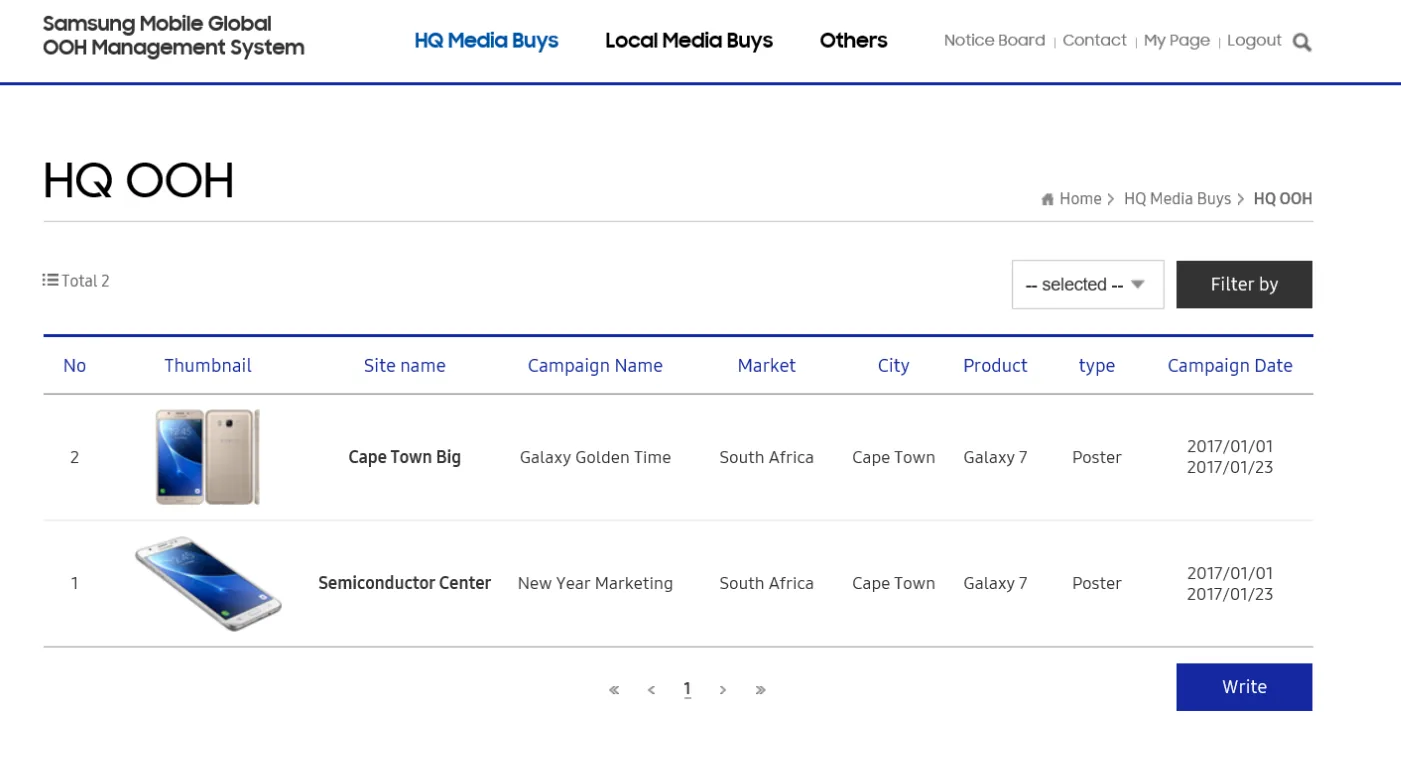Click the City column header
The height and width of the screenshot is (757, 1401).
coord(893,366)
